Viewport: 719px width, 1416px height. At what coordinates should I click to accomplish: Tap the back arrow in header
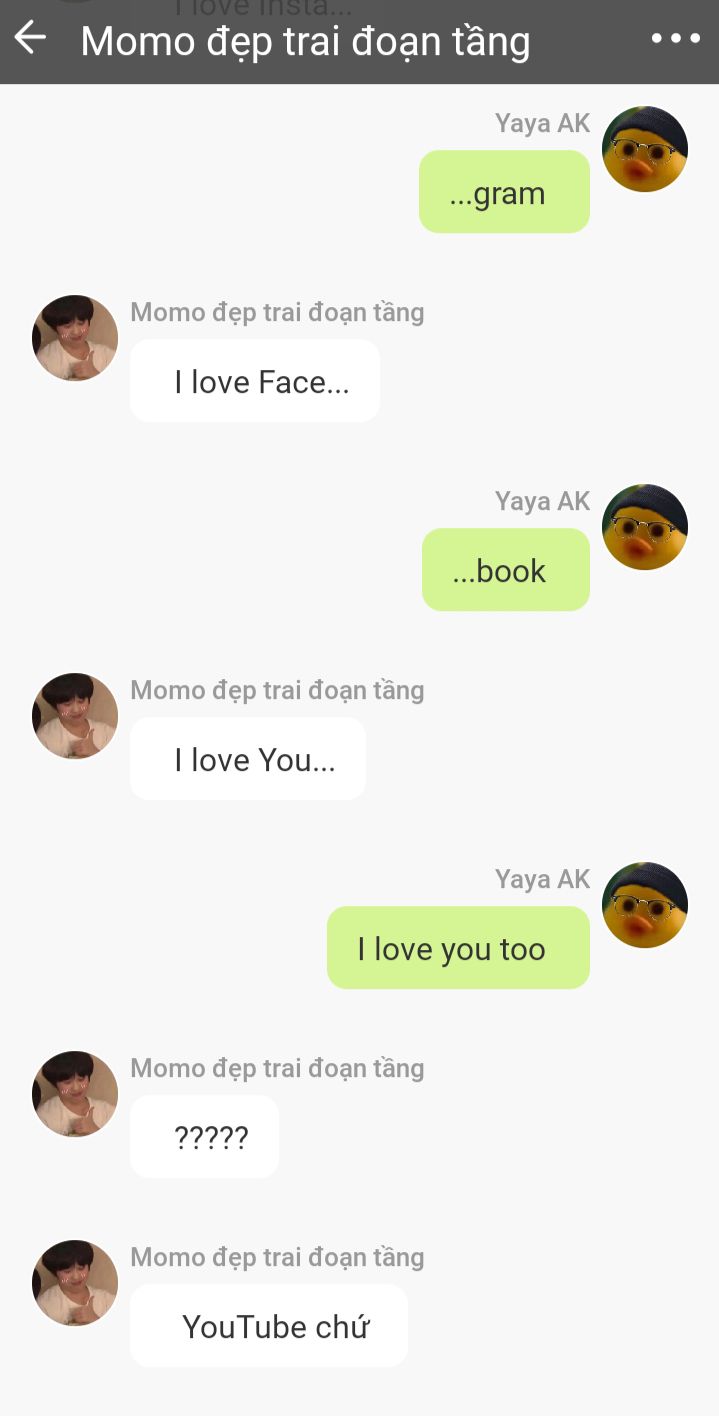tap(30, 38)
